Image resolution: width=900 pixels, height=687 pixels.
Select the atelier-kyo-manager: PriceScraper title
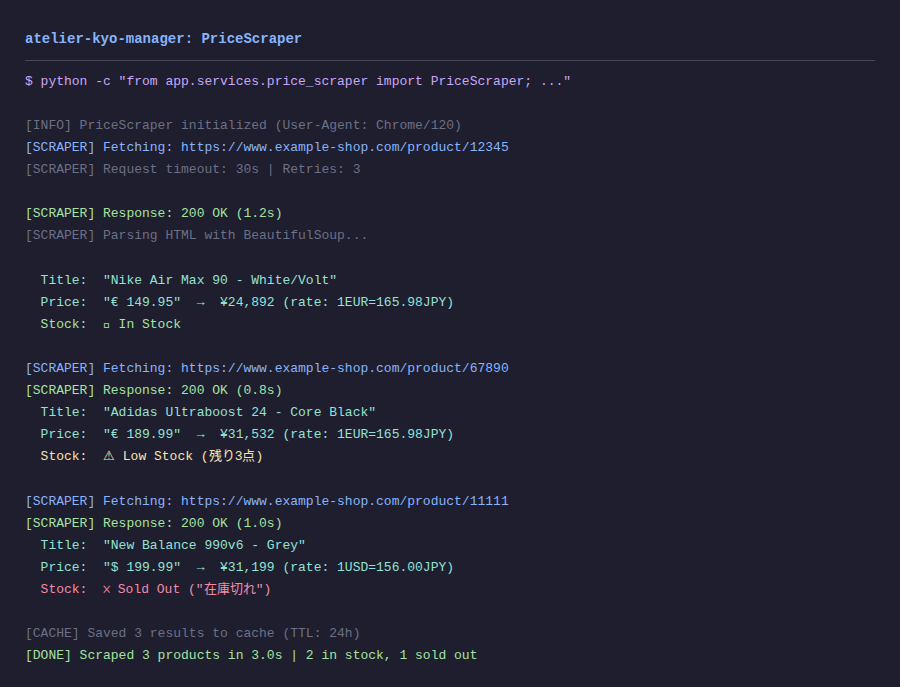pyautogui.click(x=163, y=39)
